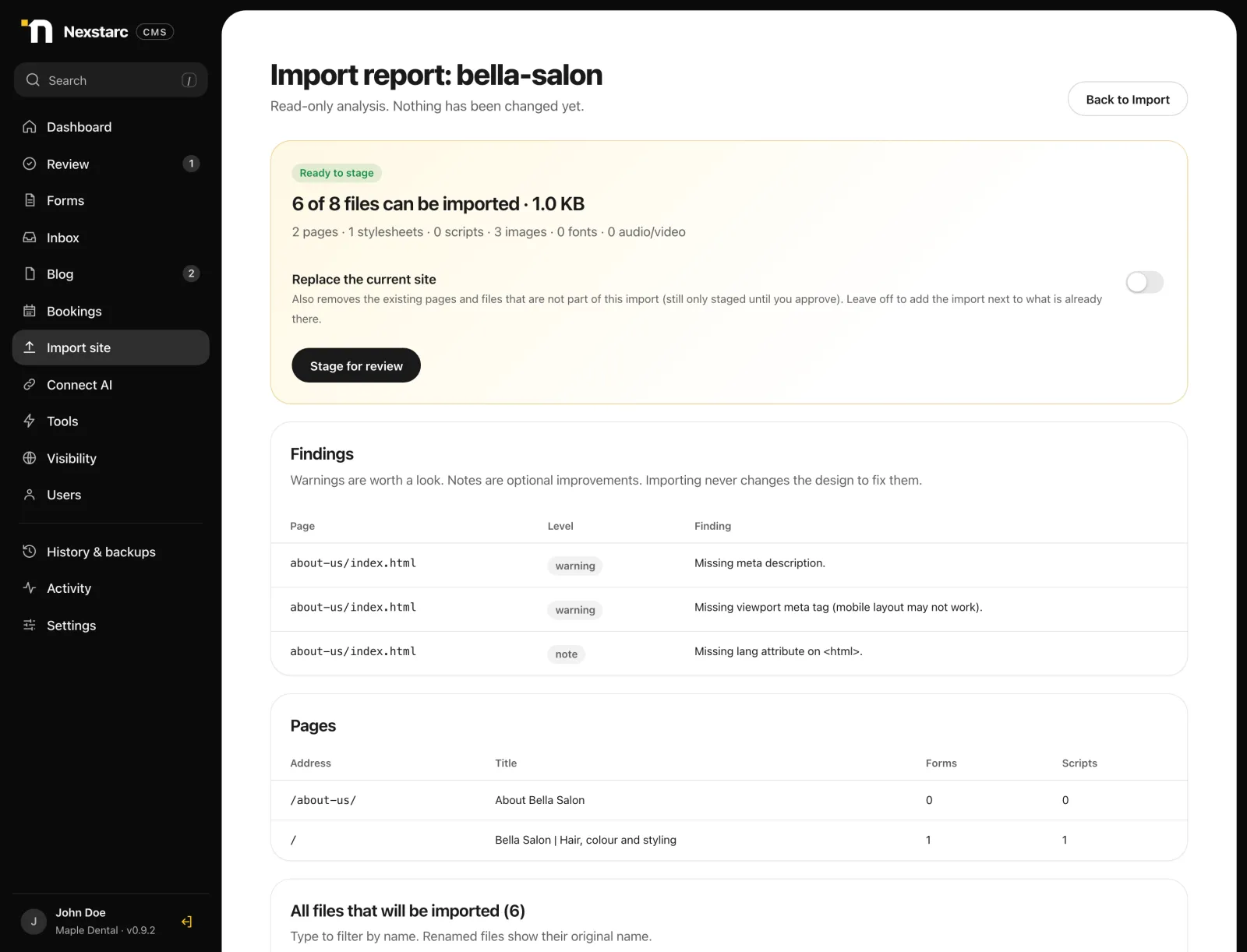This screenshot has width=1247, height=952.
Task: Focus the Search input field
Action: pyautogui.click(x=111, y=79)
